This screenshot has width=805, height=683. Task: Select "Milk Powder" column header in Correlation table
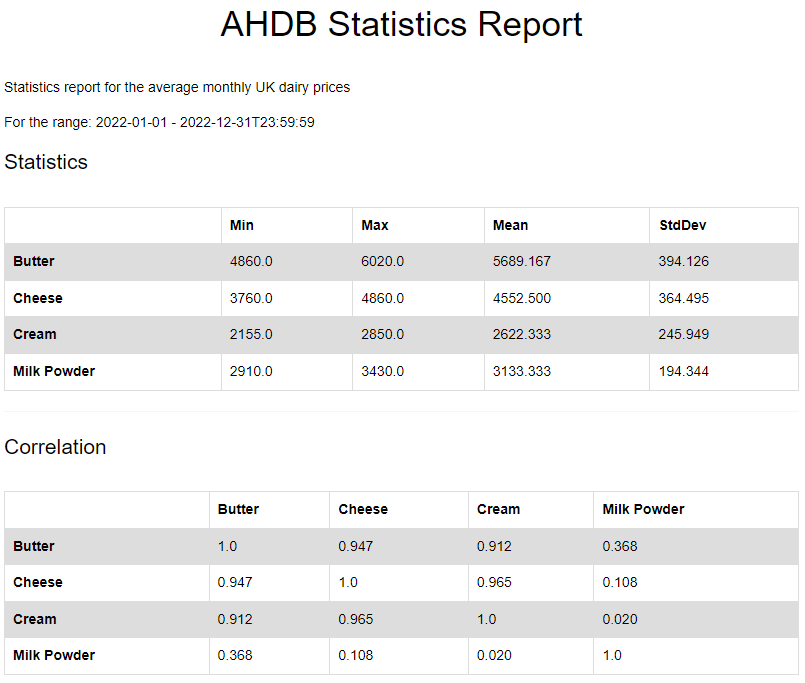point(643,509)
